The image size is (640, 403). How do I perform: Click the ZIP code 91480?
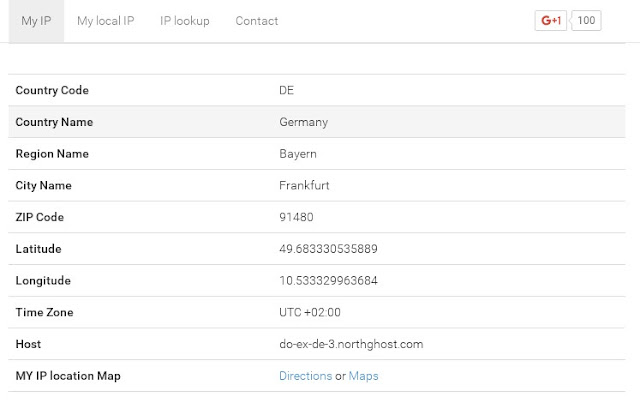tap(298, 218)
